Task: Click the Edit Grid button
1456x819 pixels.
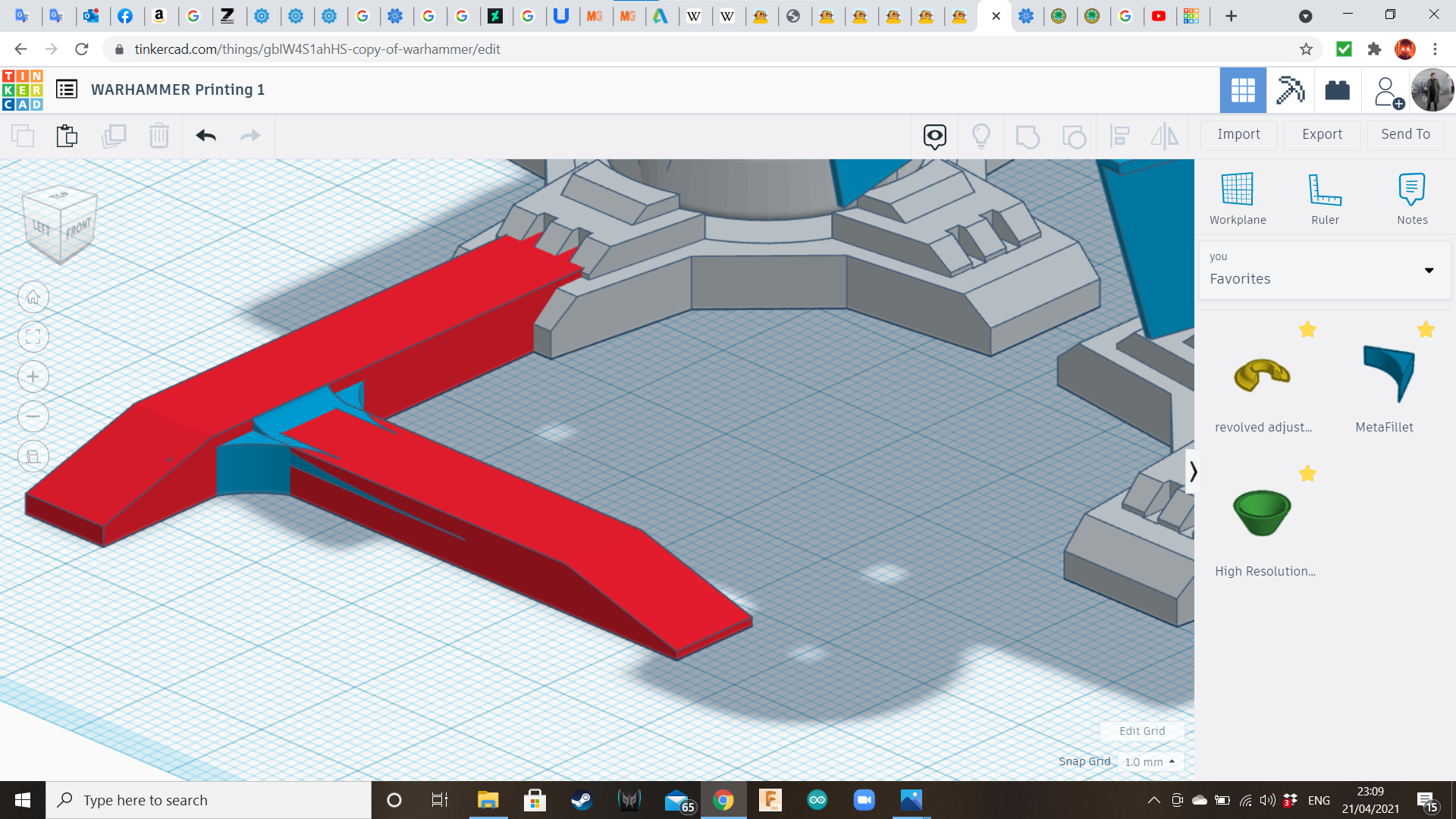Action: coord(1141,731)
